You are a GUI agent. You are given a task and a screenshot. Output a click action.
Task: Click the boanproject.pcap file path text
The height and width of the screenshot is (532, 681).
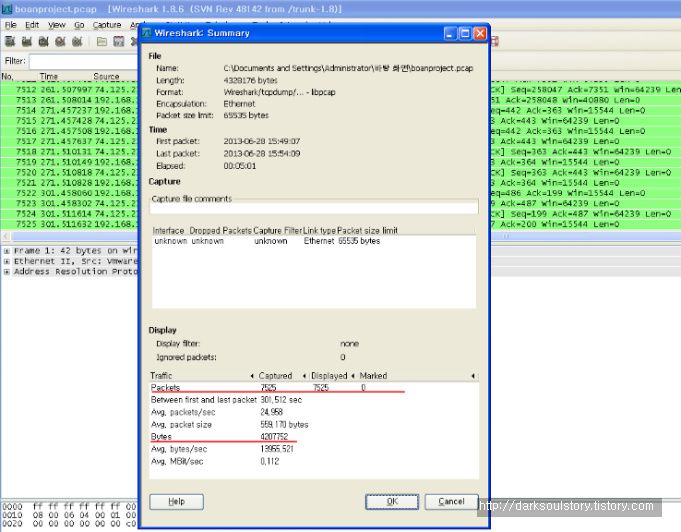(348, 68)
